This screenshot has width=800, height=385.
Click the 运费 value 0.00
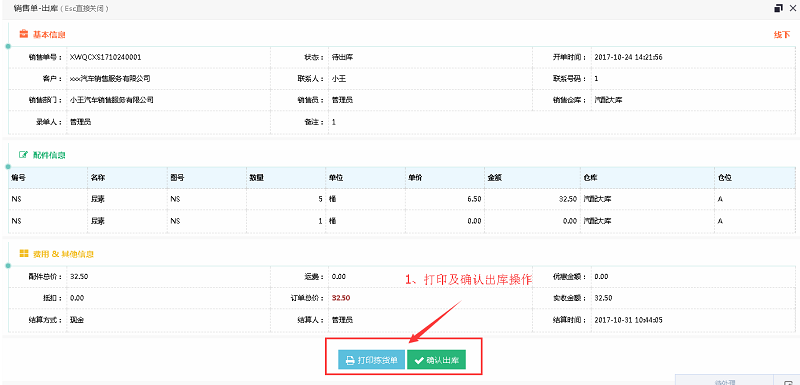(339, 276)
